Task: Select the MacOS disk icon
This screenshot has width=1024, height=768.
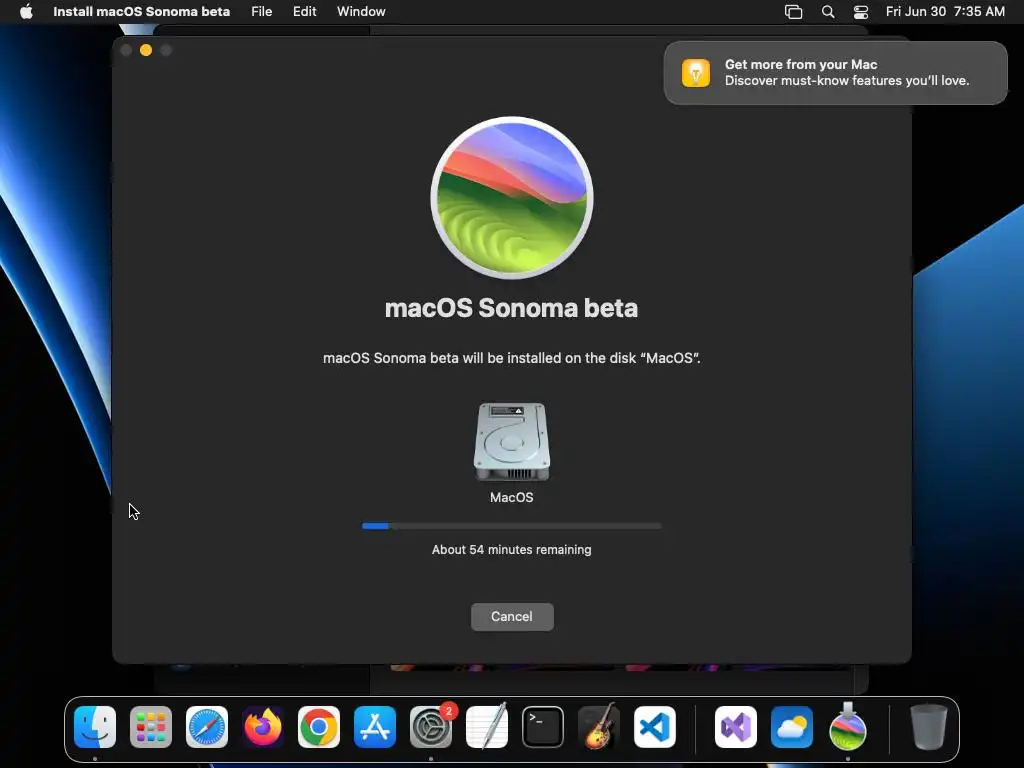Action: click(x=512, y=442)
